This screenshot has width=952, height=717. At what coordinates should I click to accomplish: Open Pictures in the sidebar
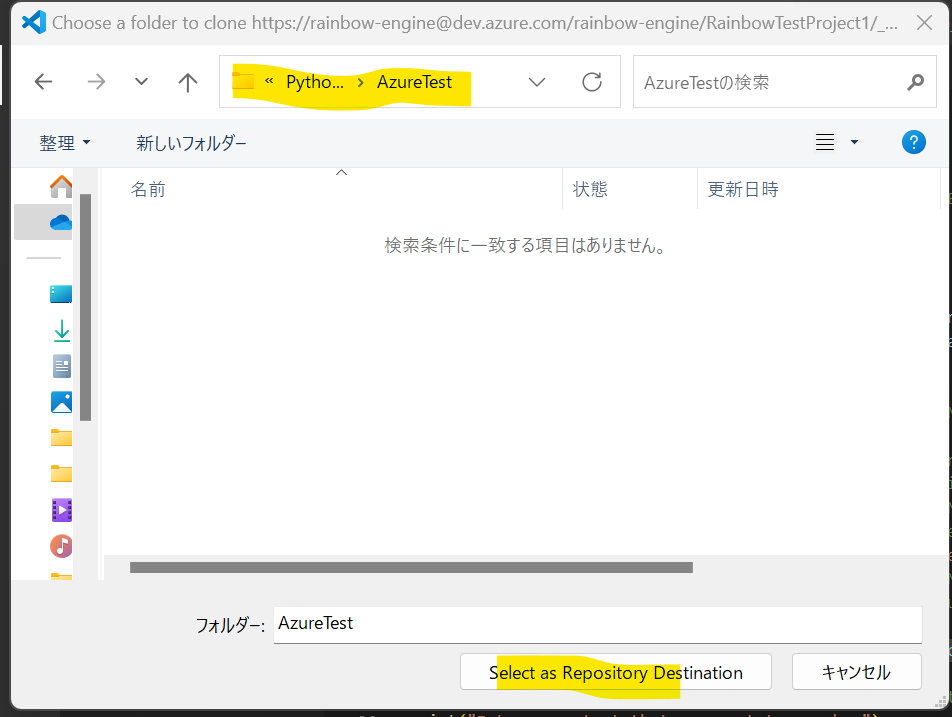click(61, 402)
